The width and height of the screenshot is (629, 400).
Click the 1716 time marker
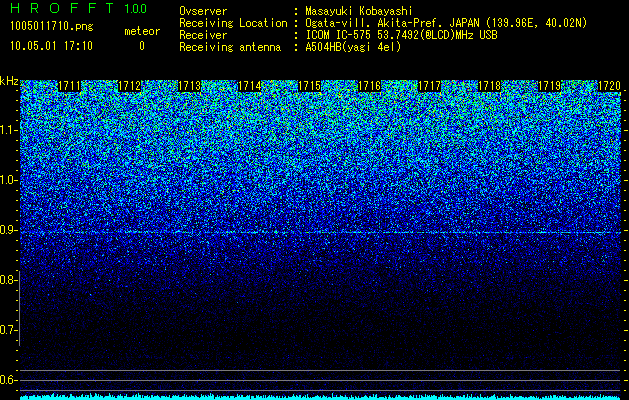pyautogui.click(x=369, y=86)
